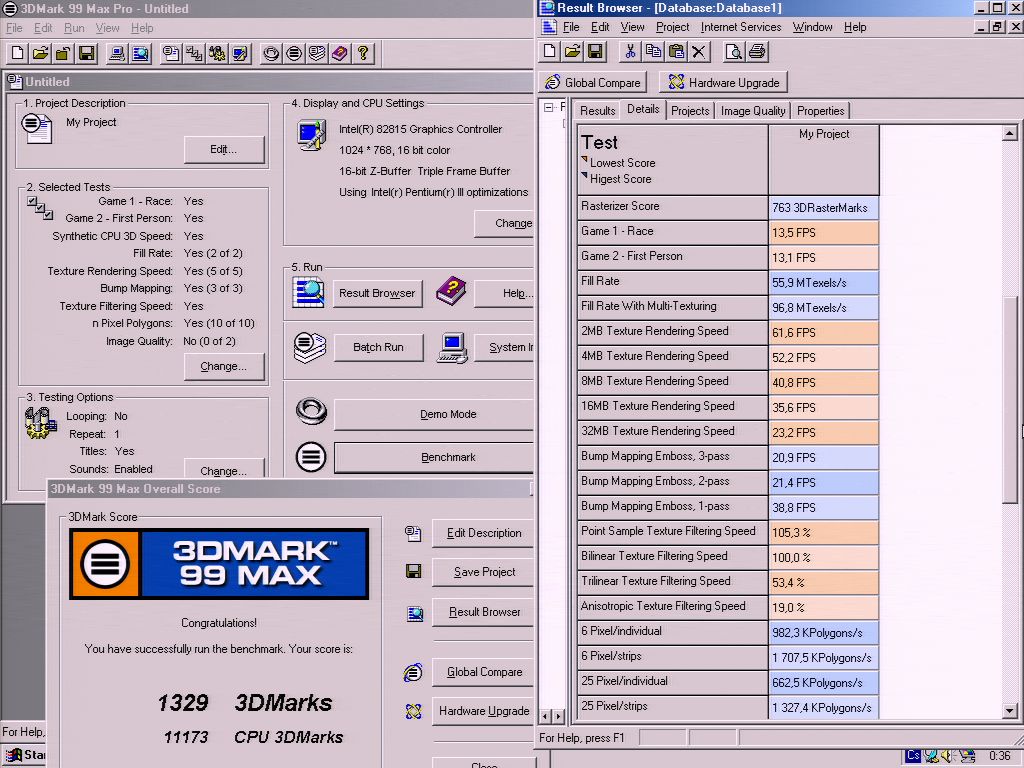This screenshot has height=768, width=1024.
Task: Switch to the Properties tab
Action: [821, 111]
